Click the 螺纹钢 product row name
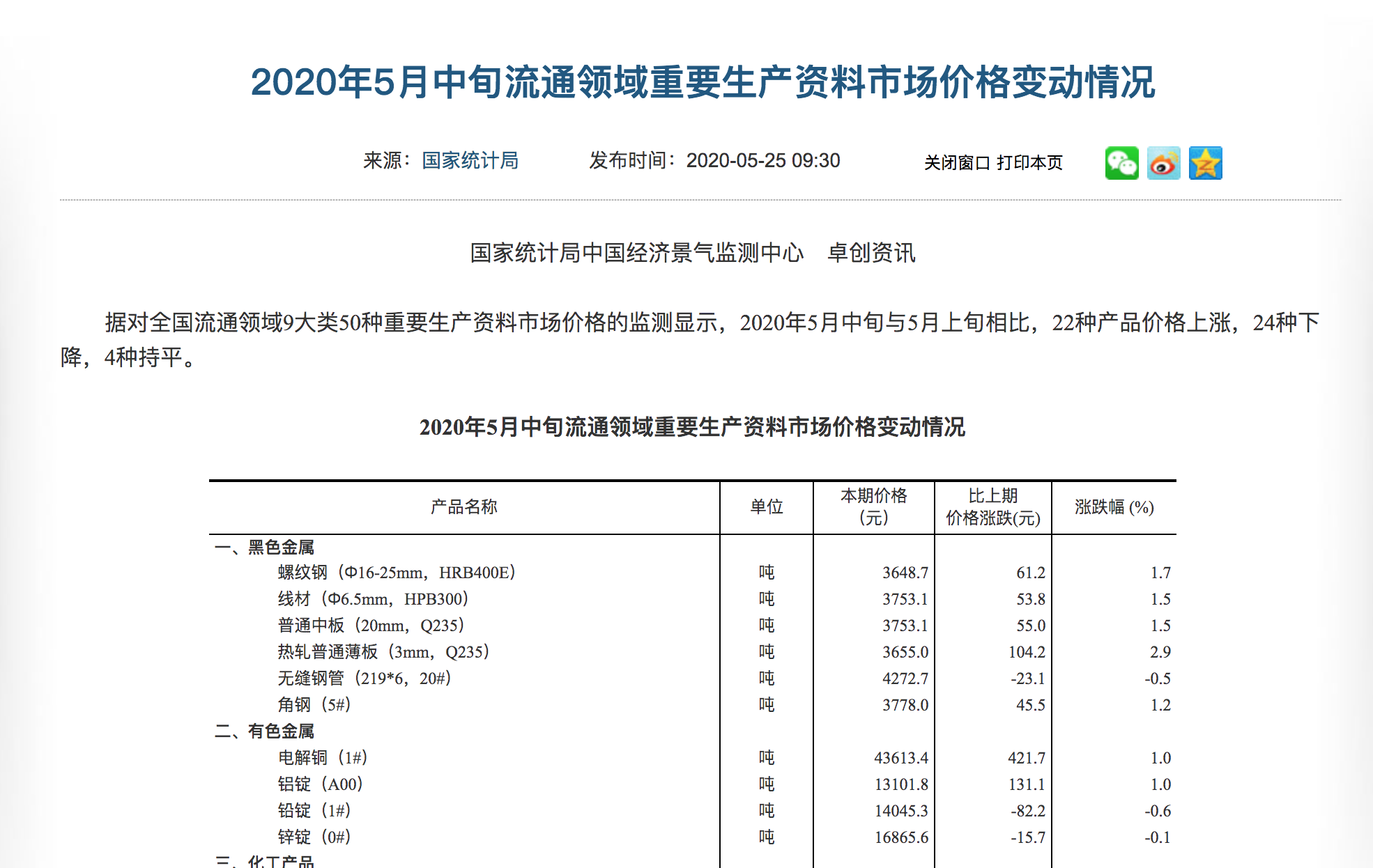The image size is (1373, 868). point(396,573)
